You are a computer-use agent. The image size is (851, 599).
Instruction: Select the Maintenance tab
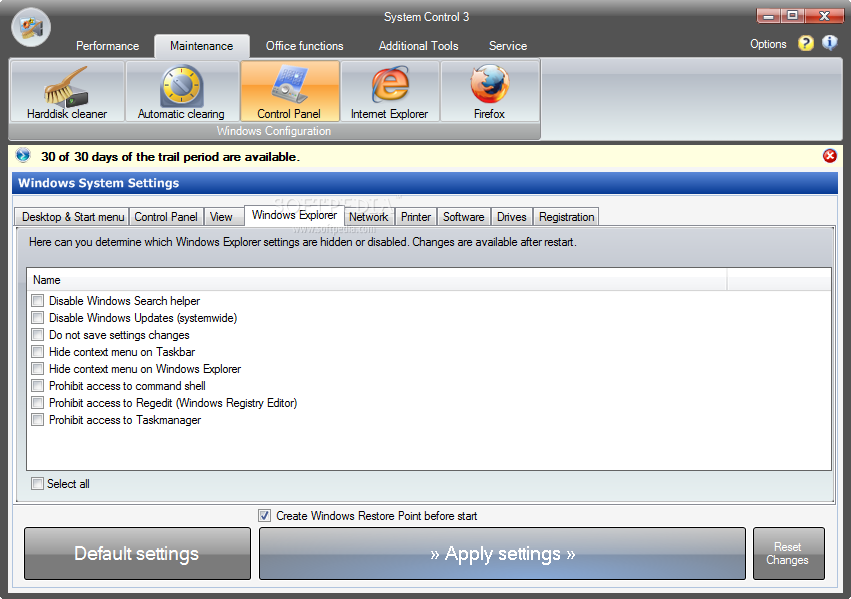[201, 46]
